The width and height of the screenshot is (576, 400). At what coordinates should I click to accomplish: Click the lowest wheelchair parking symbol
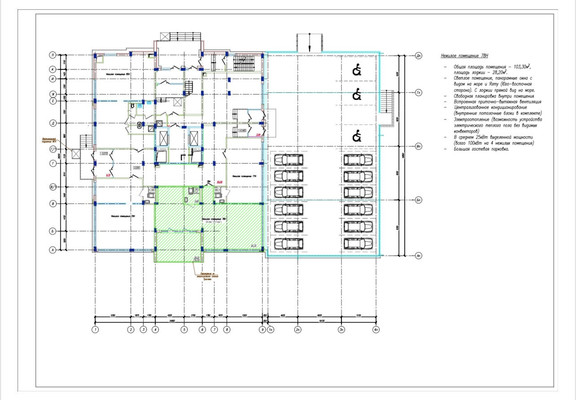click(356, 137)
